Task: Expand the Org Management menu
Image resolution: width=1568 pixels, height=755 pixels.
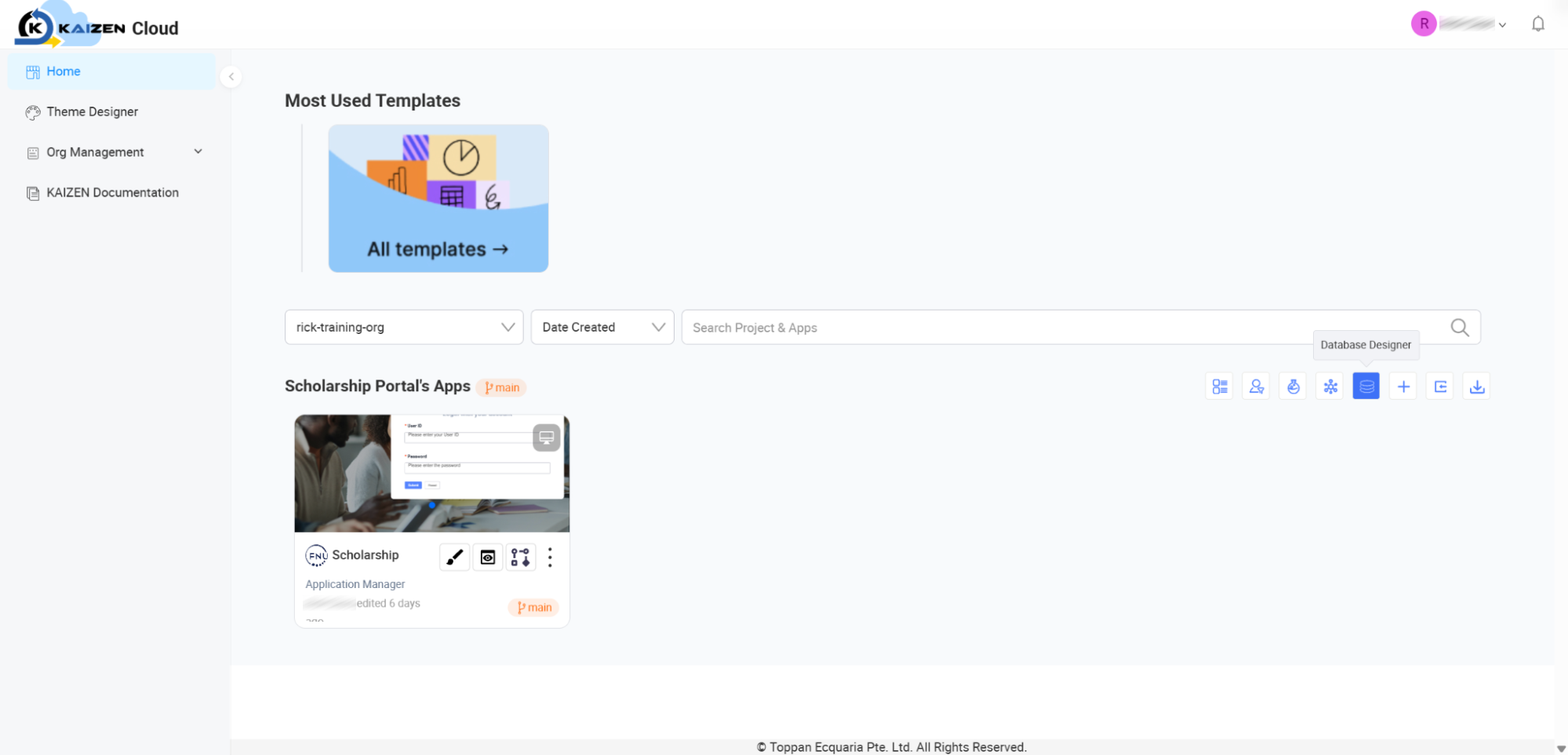Action: pyautogui.click(x=115, y=152)
